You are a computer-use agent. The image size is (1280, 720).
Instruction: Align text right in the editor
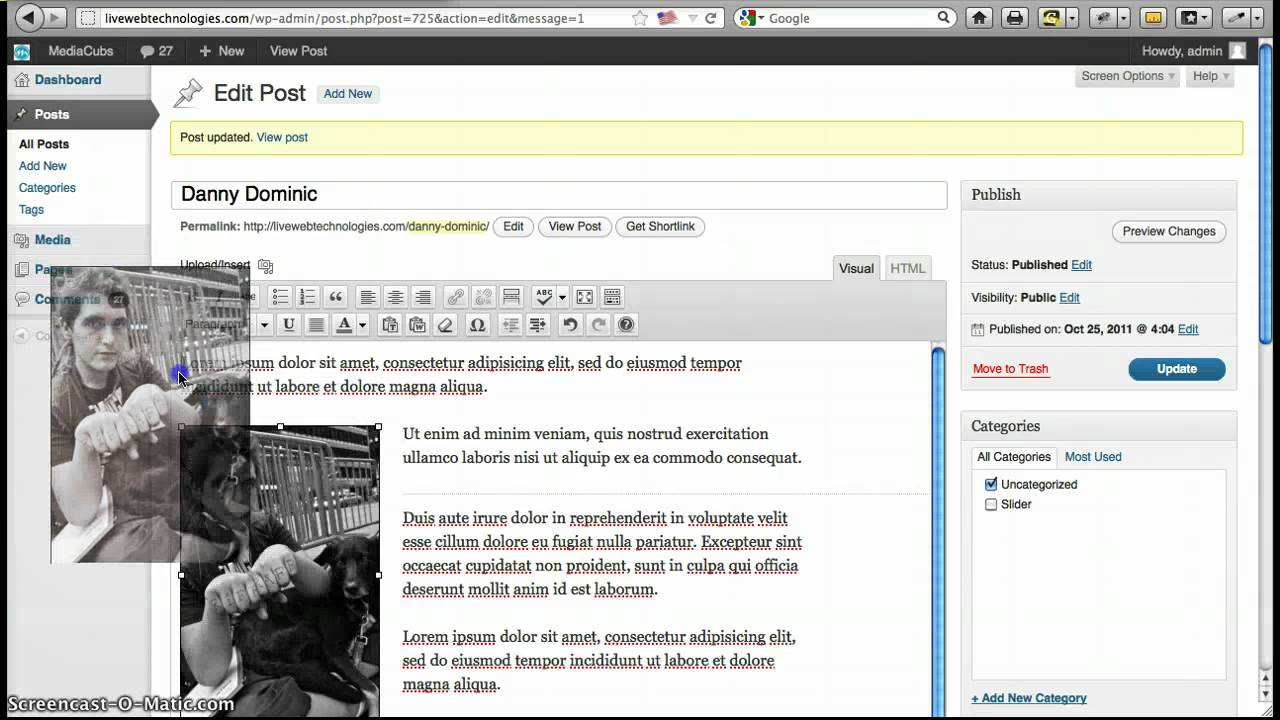423,297
